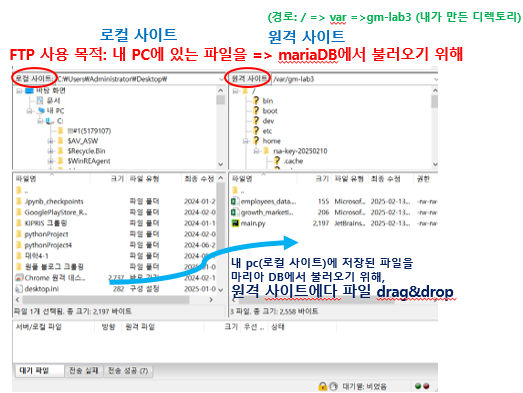Sort remote files by 권한 column
The image size is (523, 393).
click(425, 179)
